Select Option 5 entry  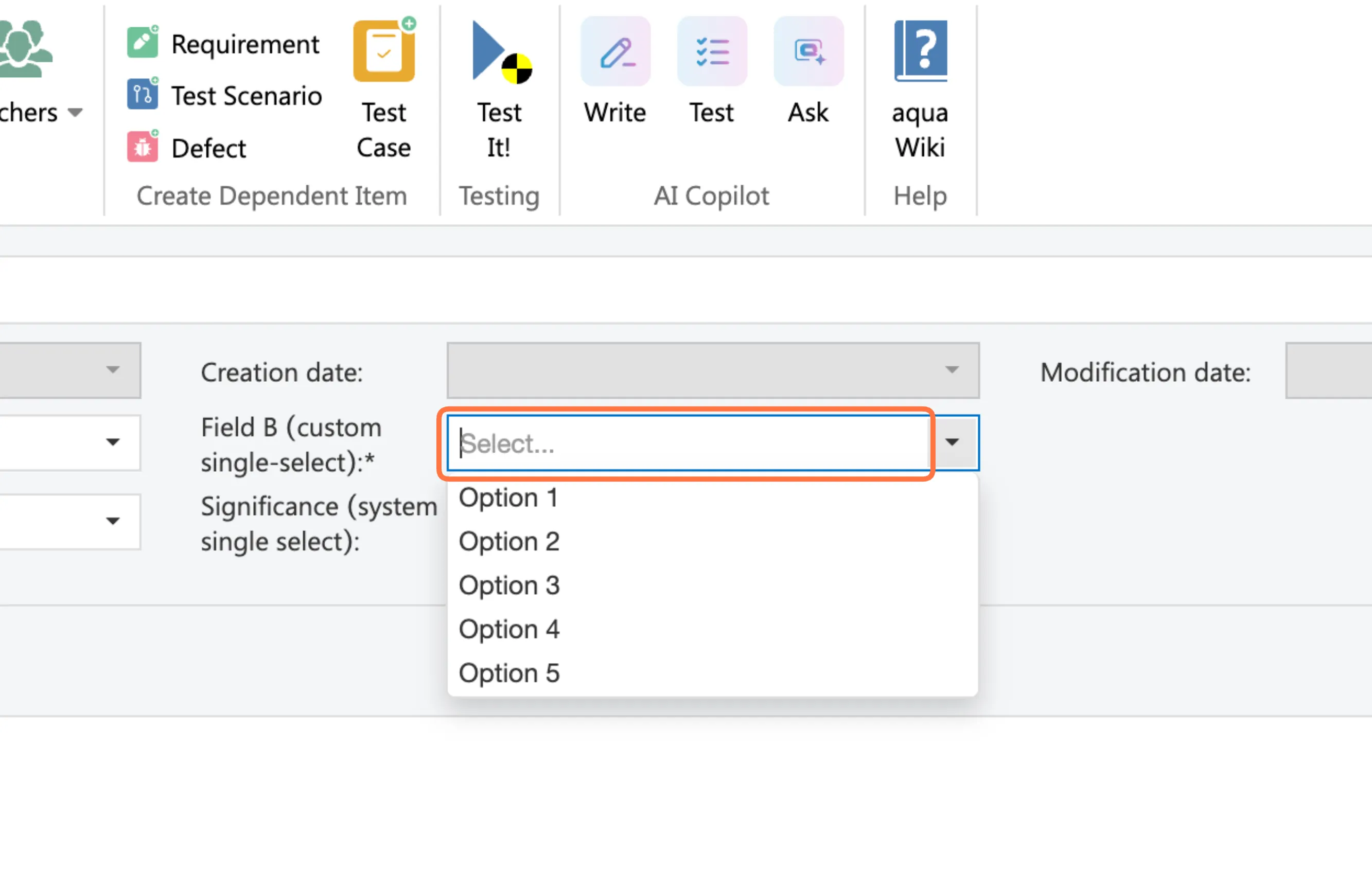coord(508,673)
